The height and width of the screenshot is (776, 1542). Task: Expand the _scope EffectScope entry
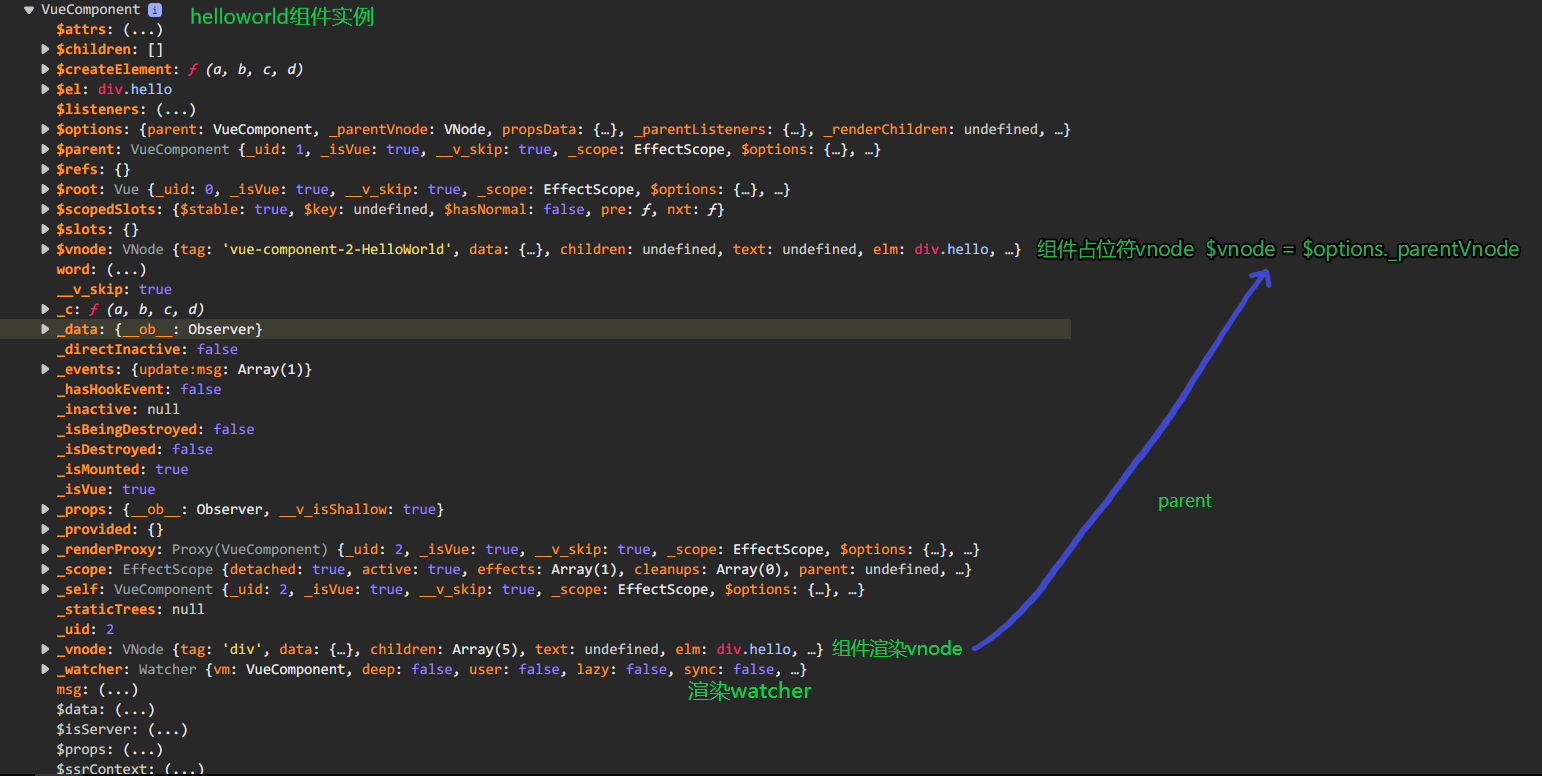[x=45, y=569]
